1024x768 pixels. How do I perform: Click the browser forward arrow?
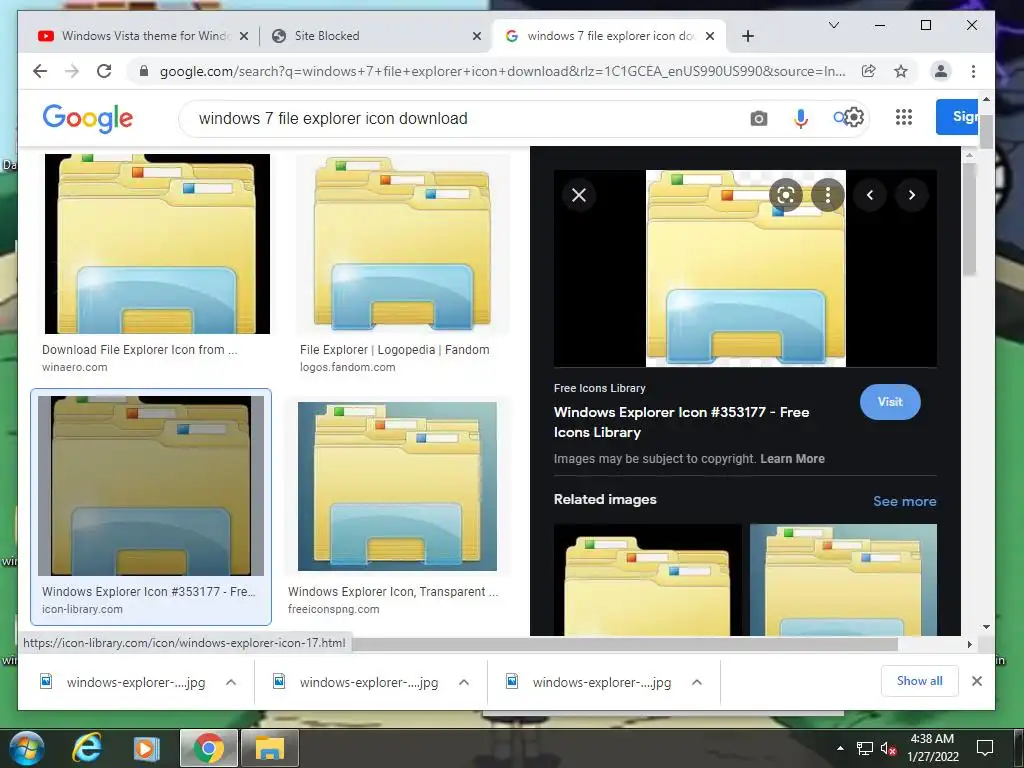click(72, 71)
